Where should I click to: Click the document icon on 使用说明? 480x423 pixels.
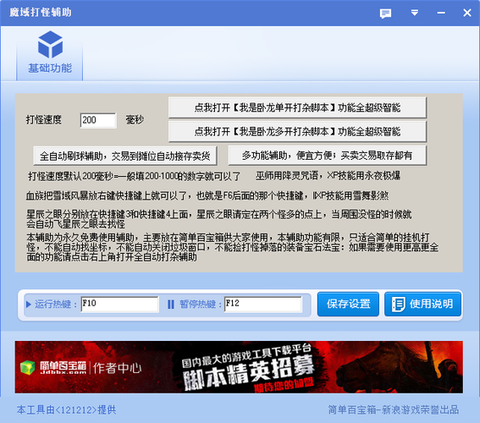pyautogui.click(x=398, y=304)
